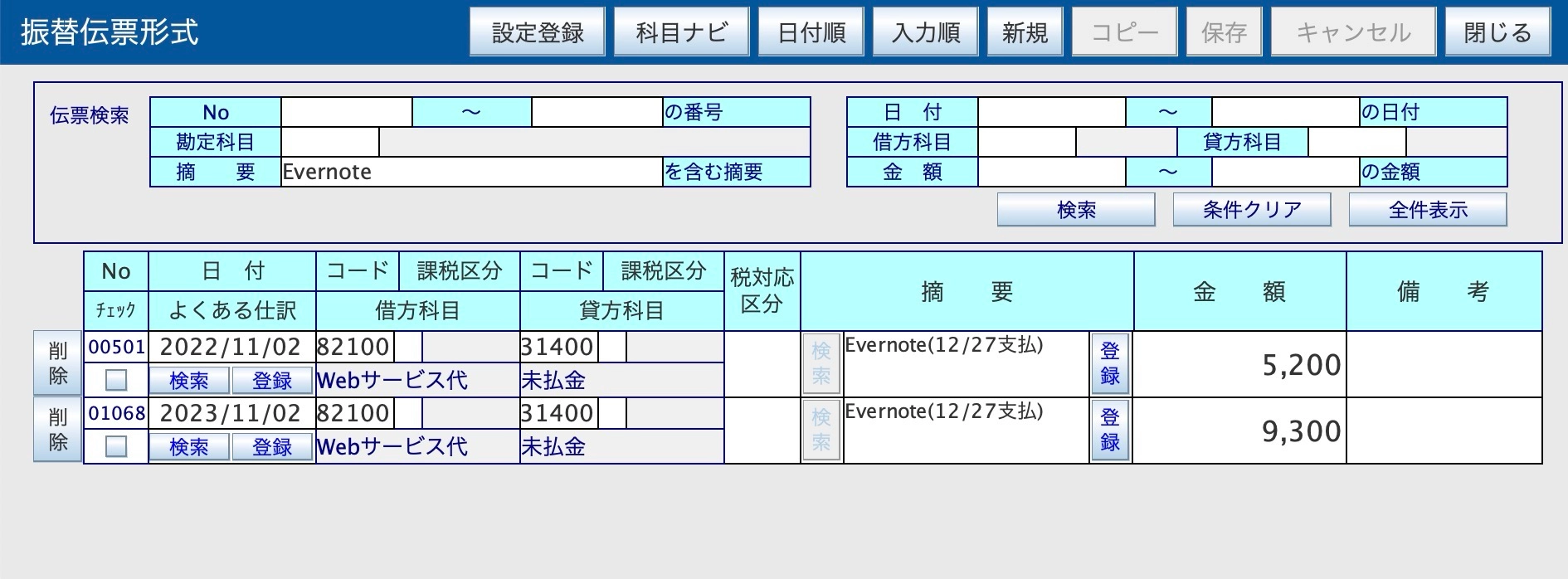Viewport: 1568px width, 579px height.
Task: Sort entries with 日付順 button
Action: click(811, 32)
